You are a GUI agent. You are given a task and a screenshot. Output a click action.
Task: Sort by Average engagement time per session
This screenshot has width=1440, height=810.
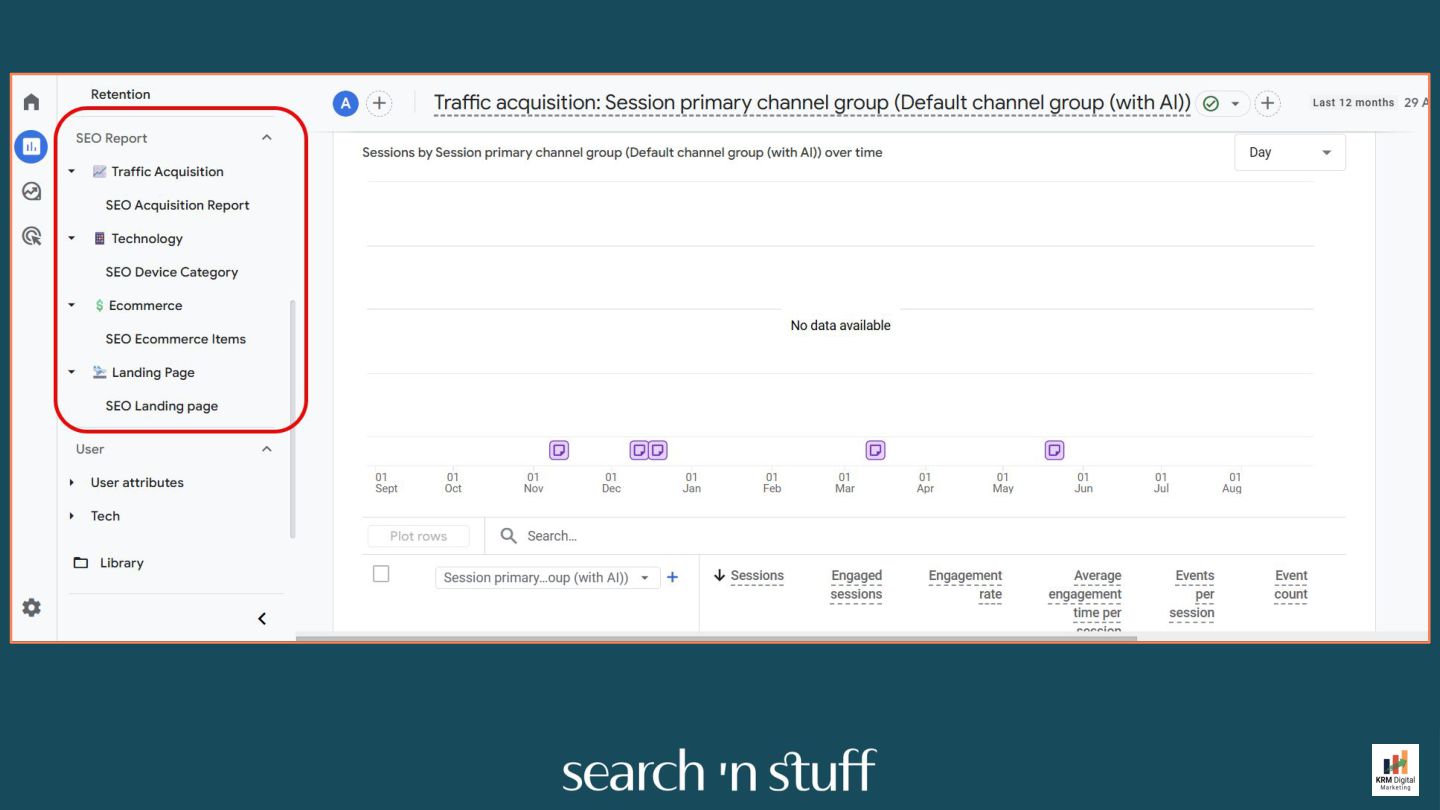tap(1085, 600)
